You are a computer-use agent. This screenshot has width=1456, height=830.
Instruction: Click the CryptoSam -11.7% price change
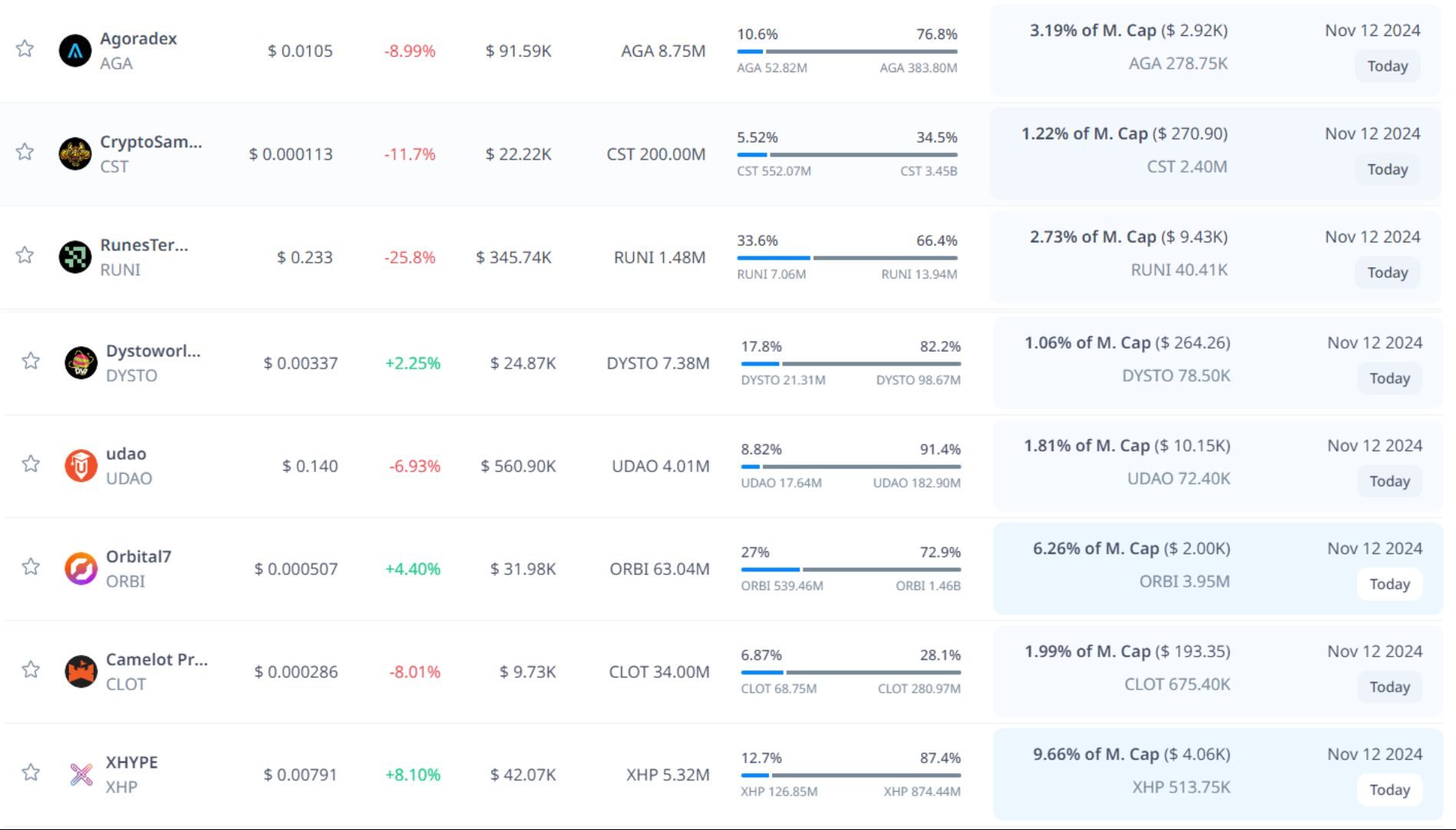pyautogui.click(x=410, y=154)
